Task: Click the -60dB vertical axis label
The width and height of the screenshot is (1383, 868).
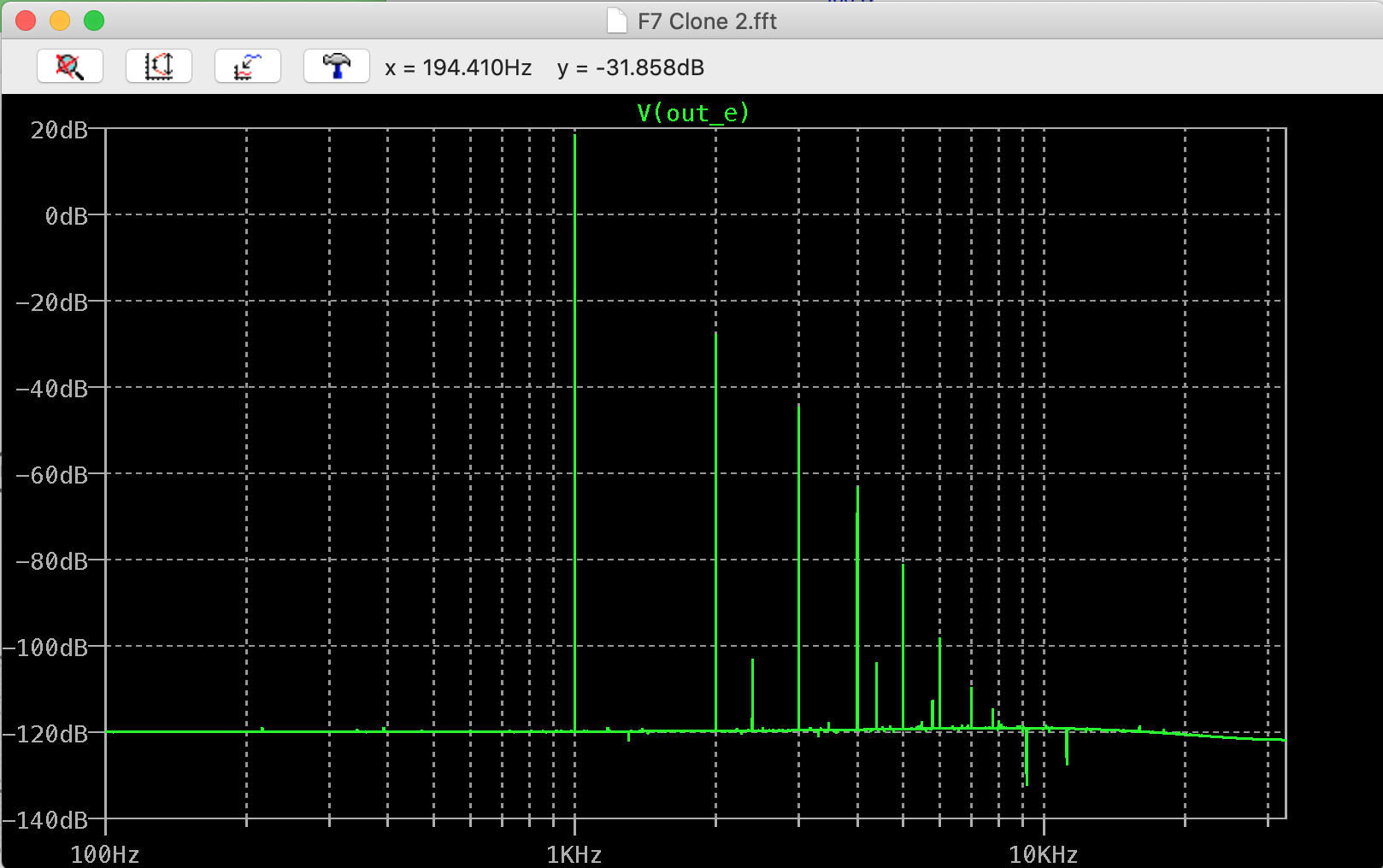Action: click(52, 475)
